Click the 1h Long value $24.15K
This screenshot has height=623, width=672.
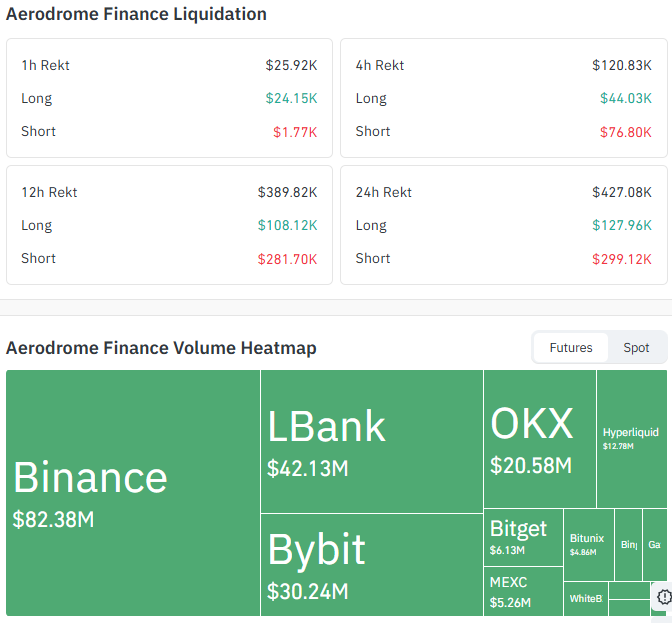coord(291,98)
